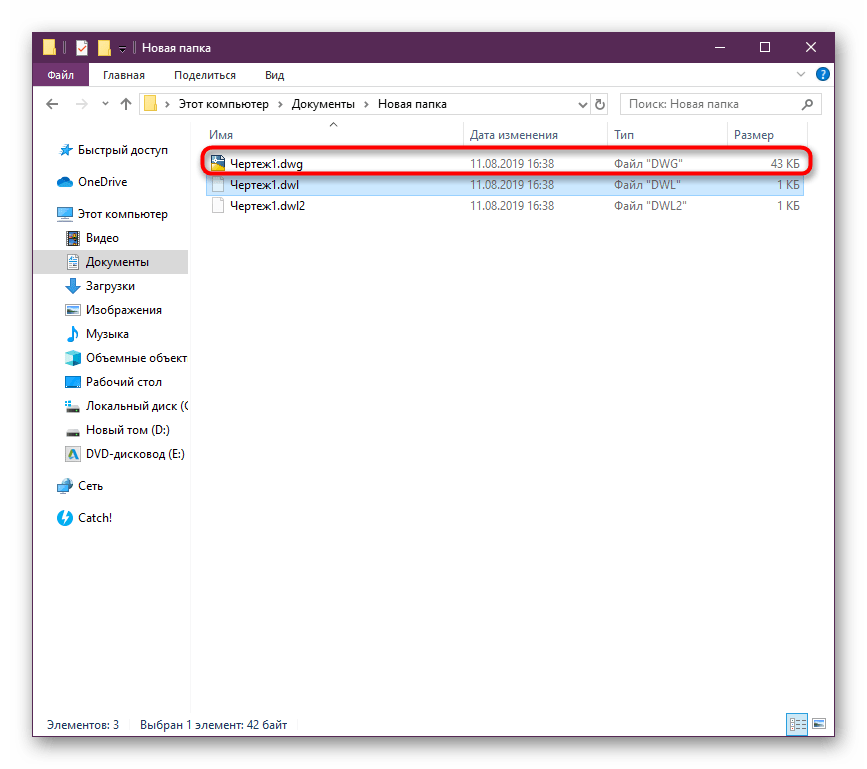Switch to the Поделиться ribbon tab

(205, 75)
